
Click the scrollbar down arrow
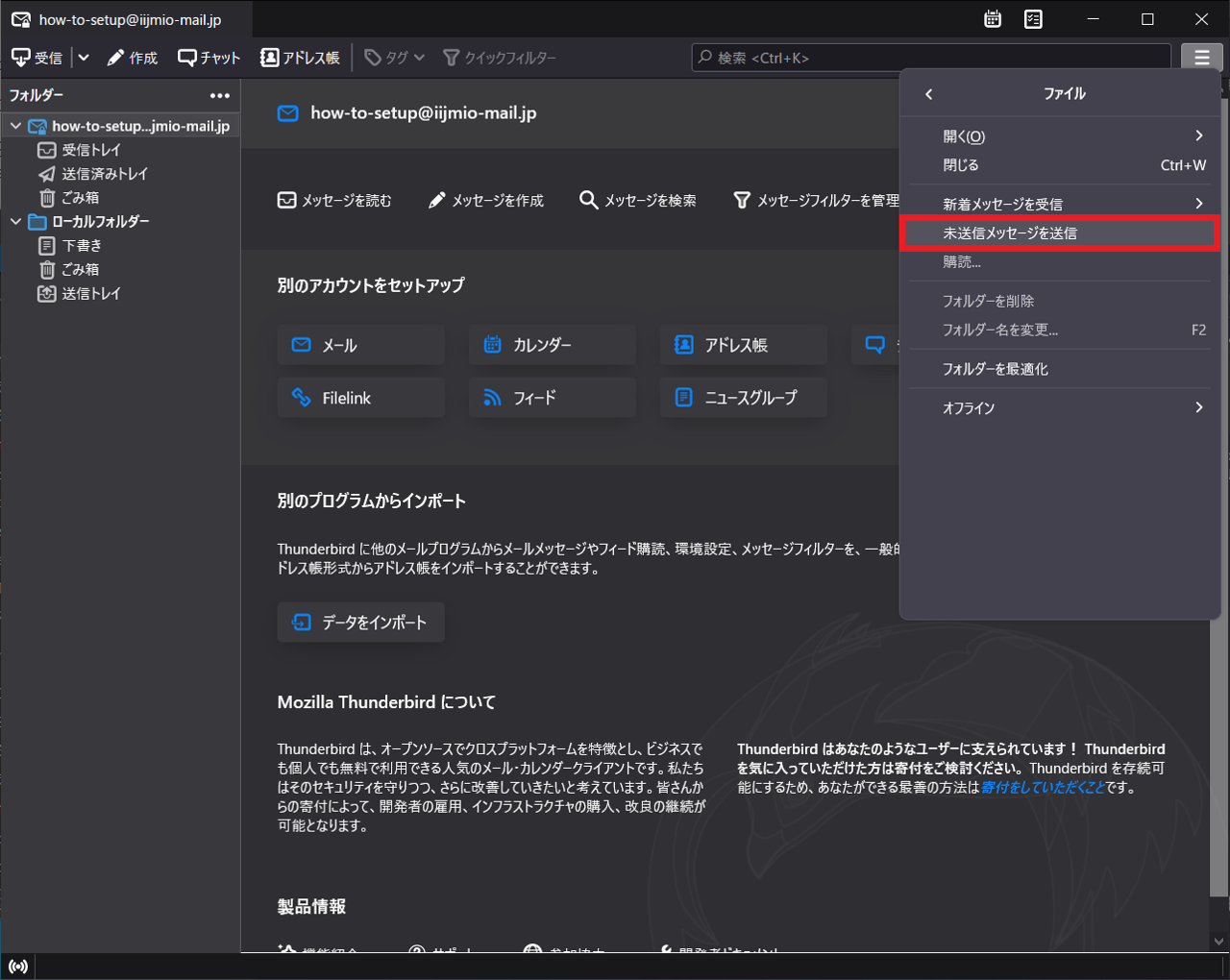[x=1219, y=942]
